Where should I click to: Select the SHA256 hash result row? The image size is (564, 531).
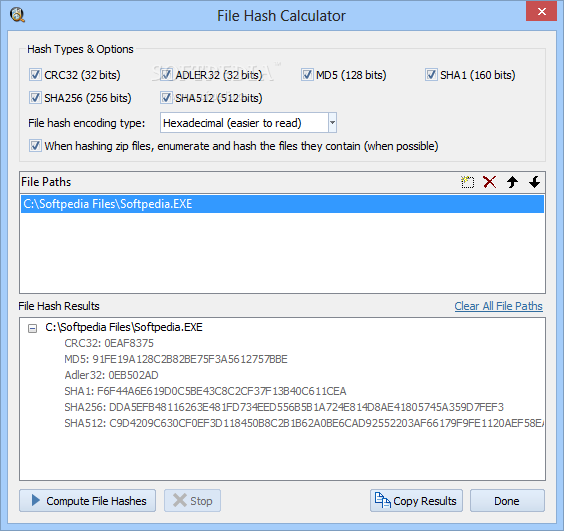coord(284,407)
